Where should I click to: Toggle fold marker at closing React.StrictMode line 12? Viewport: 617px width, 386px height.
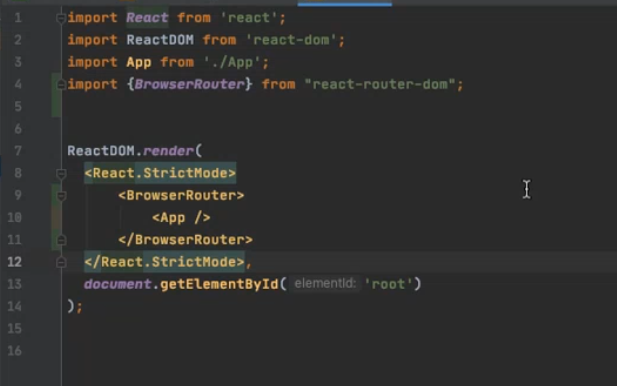pos(61,262)
